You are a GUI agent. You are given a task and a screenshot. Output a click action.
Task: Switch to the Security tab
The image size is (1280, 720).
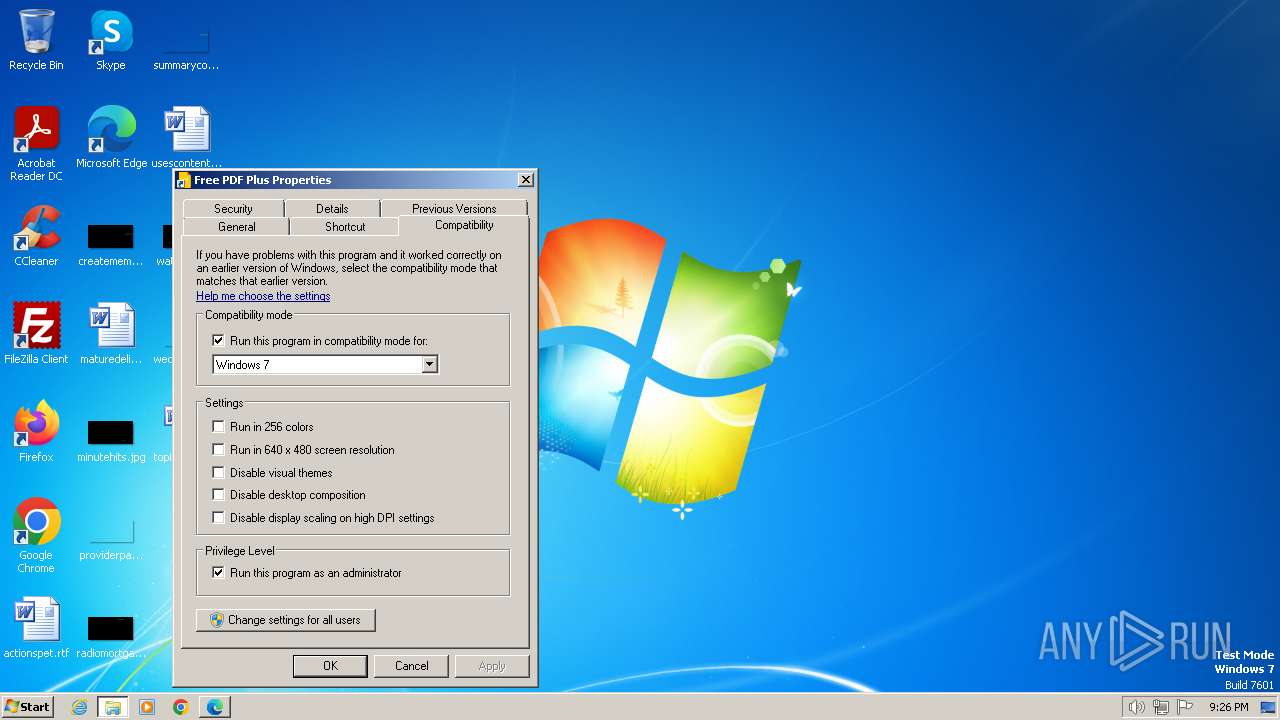tap(233, 208)
